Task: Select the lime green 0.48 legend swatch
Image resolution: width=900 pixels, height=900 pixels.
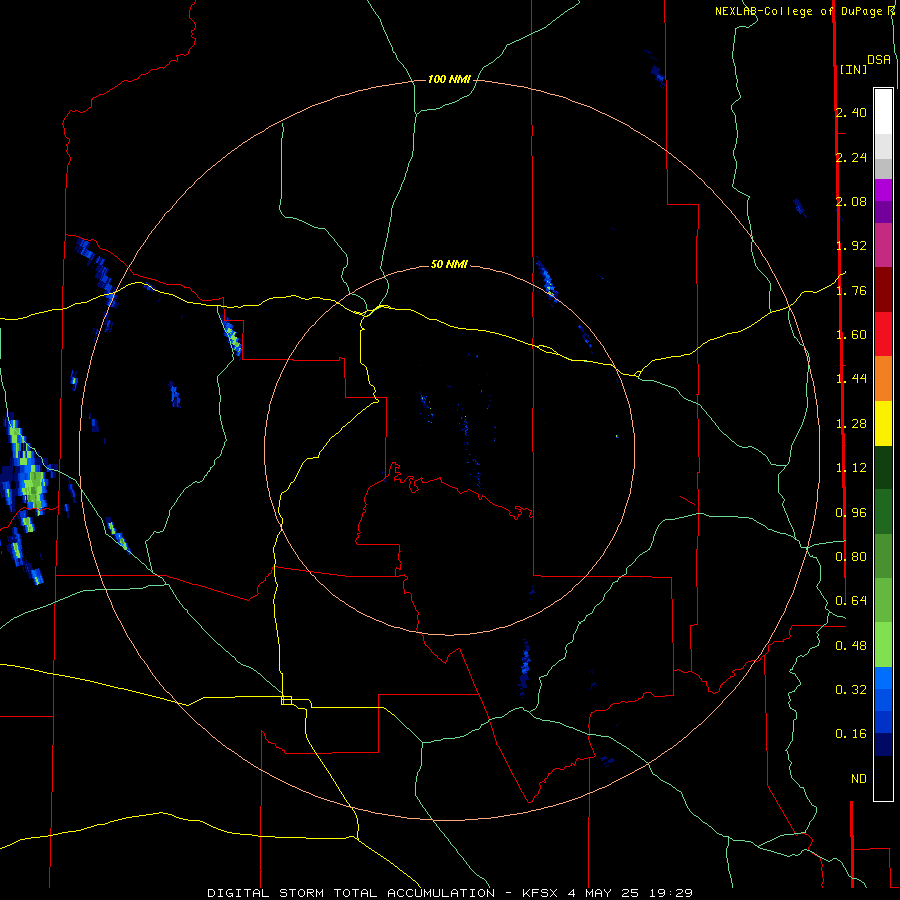Action: pos(883,645)
